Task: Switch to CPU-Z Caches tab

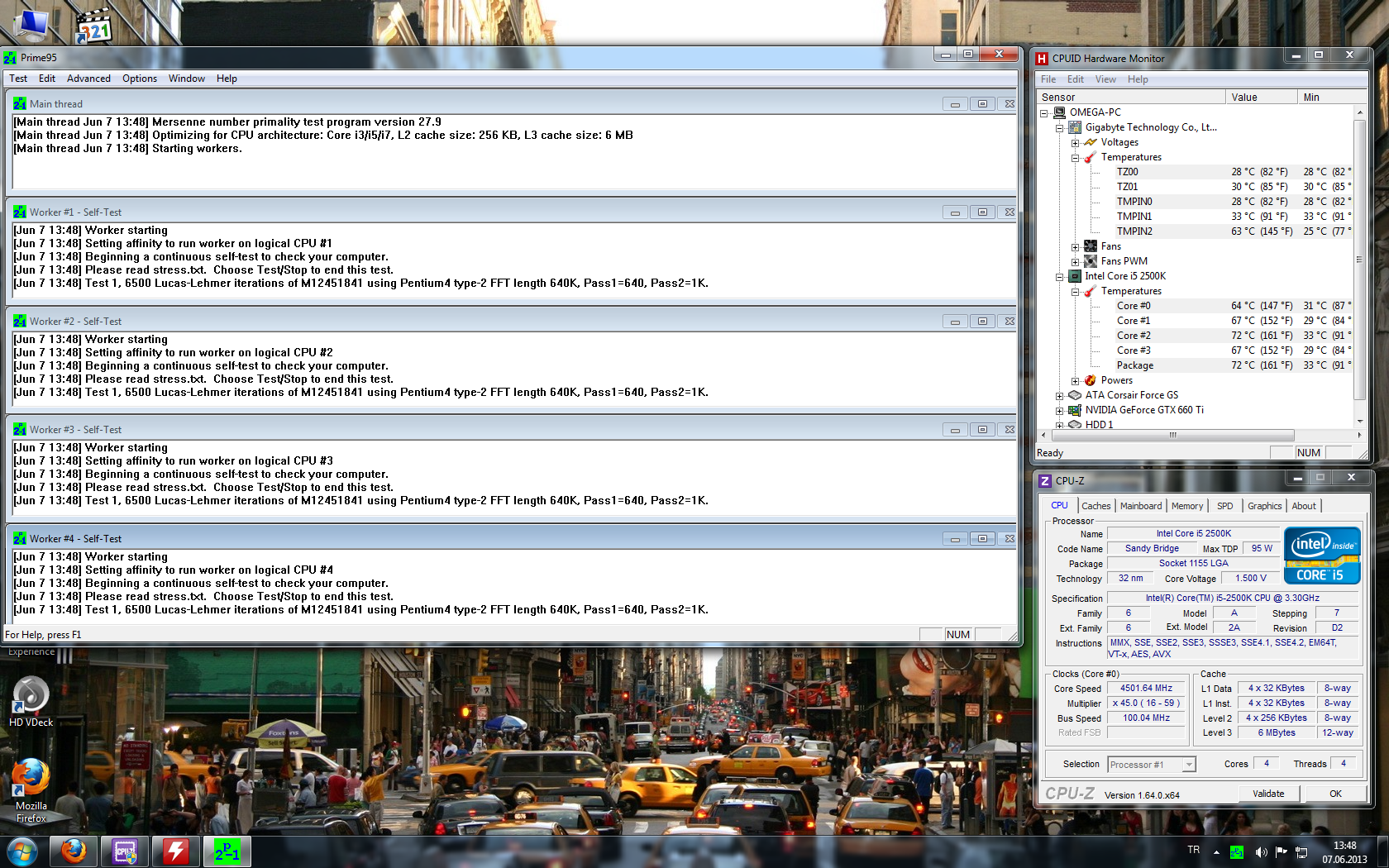Action: pyautogui.click(x=1096, y=506)
